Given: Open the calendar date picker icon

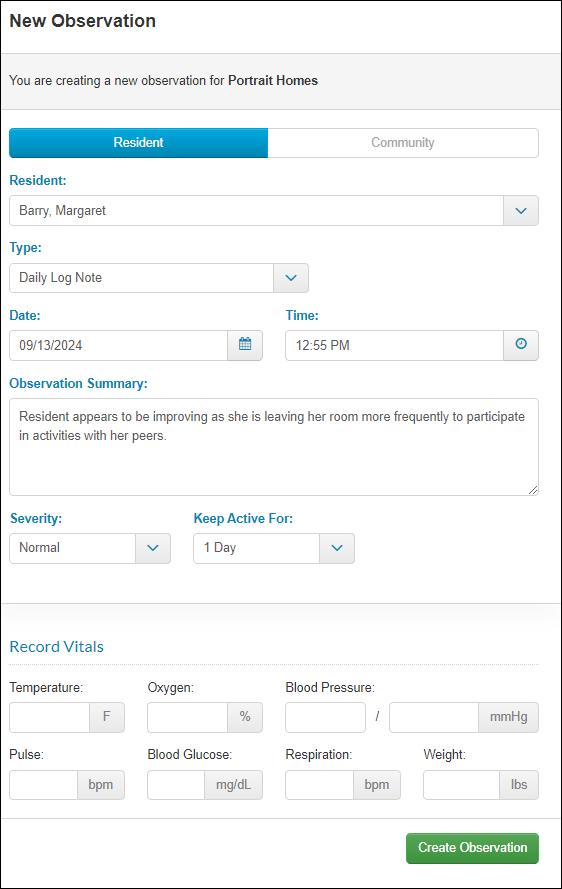Looking at the screenshot, I should 245,345.
